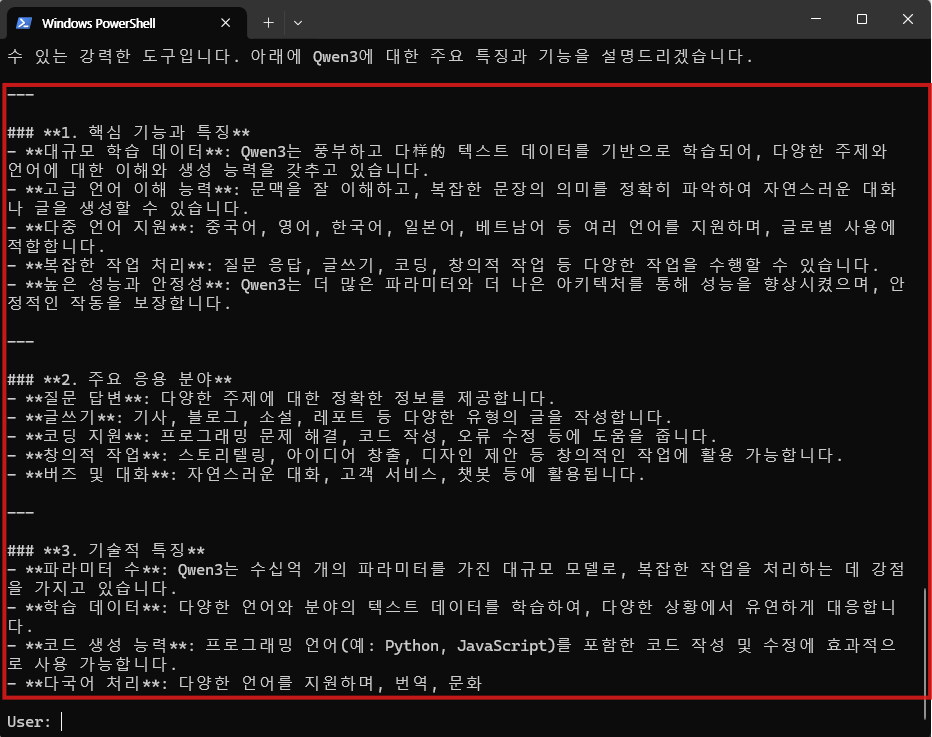Click the wrapped line "을 가지고 있습니다."
The width and height of the screenshot is (932, 737).
92,588
